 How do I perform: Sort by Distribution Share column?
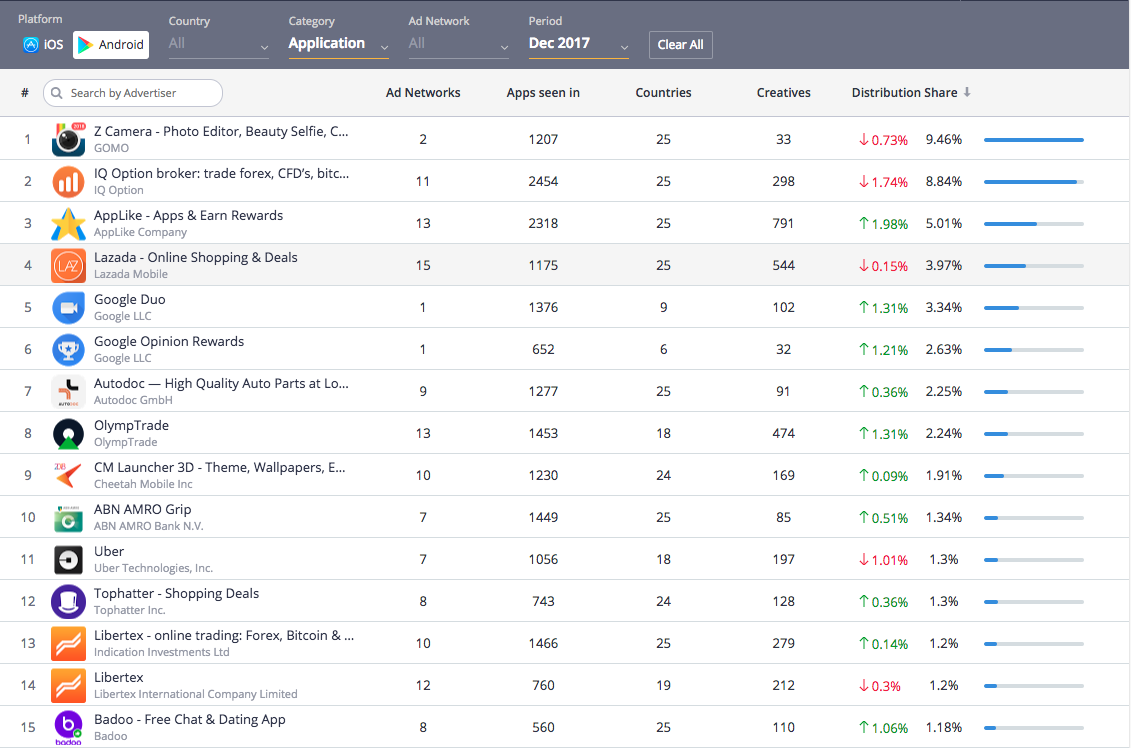click(905, 93)
